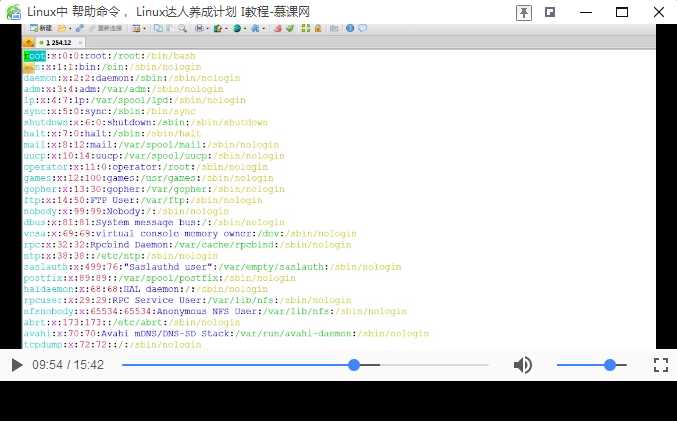
Task: Expand the folder icon dropdown arrow
Action: 70,29
